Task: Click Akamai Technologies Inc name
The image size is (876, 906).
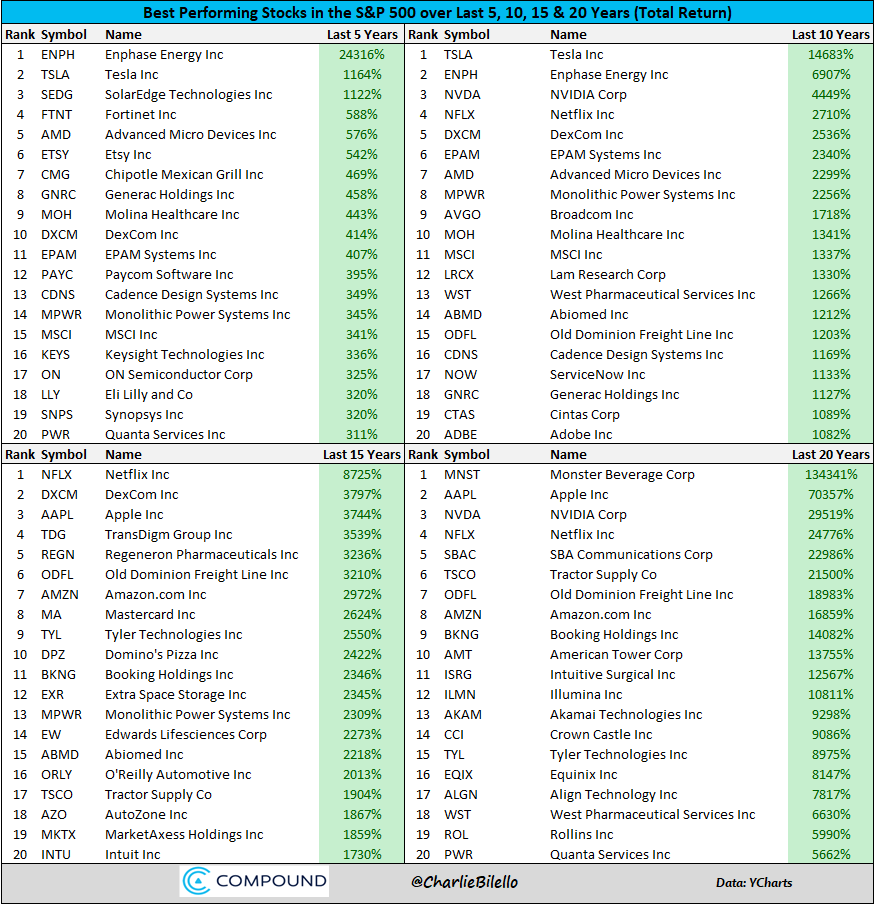Action: 626,715
